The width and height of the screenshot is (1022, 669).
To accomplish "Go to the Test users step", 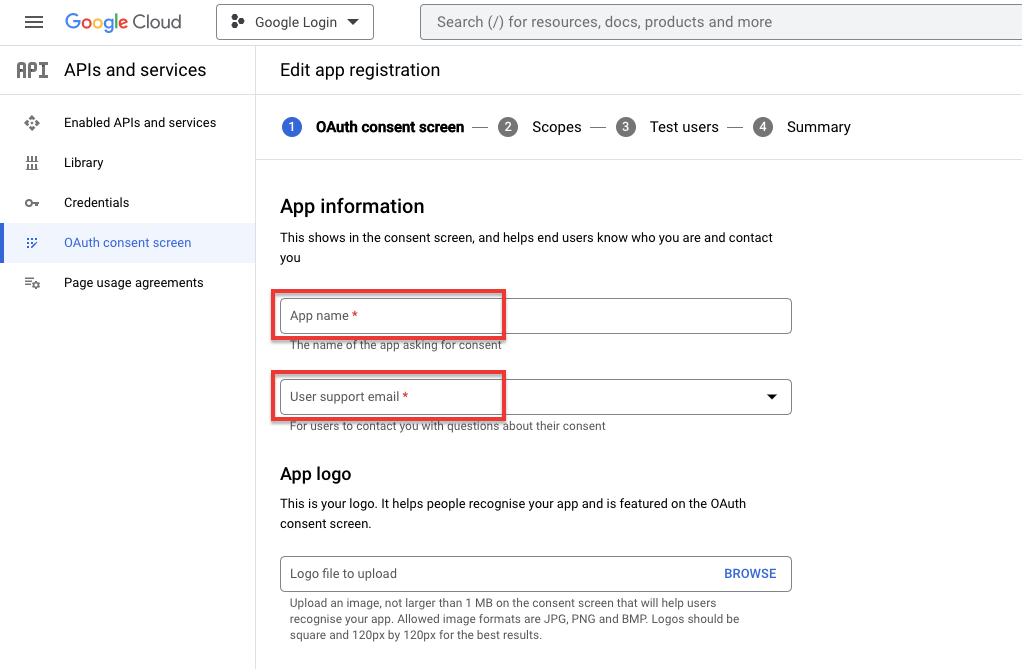I will coord(684,127).
